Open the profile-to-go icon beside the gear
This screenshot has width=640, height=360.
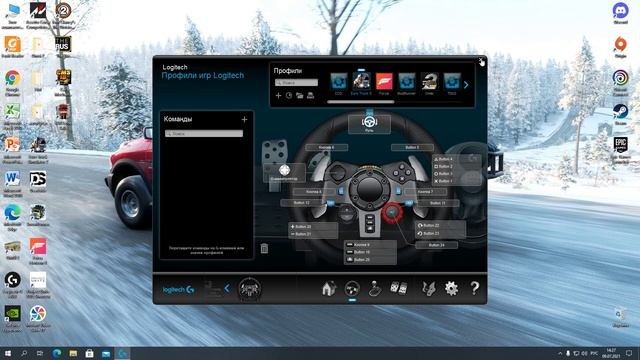point(429,289)
